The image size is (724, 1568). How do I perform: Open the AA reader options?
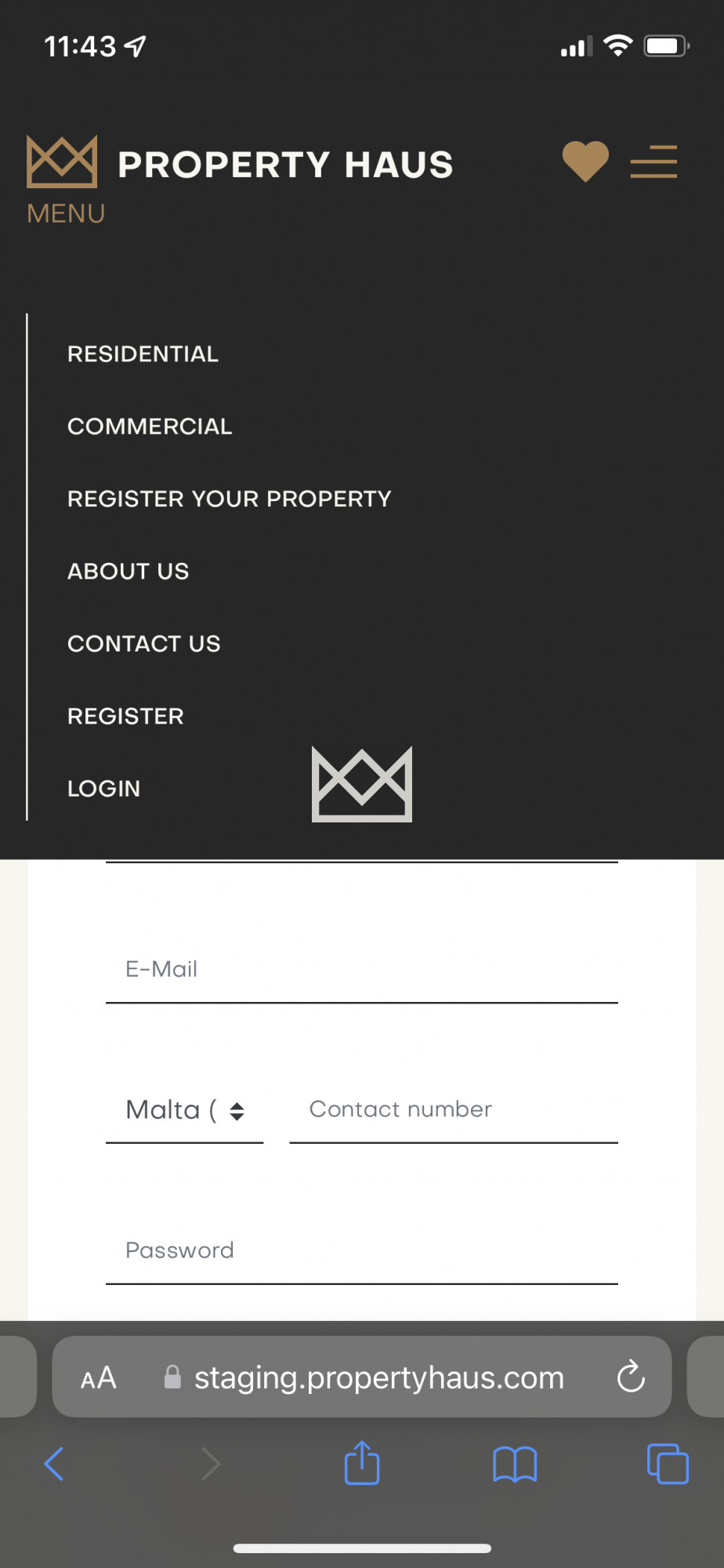coord(99,1377)
